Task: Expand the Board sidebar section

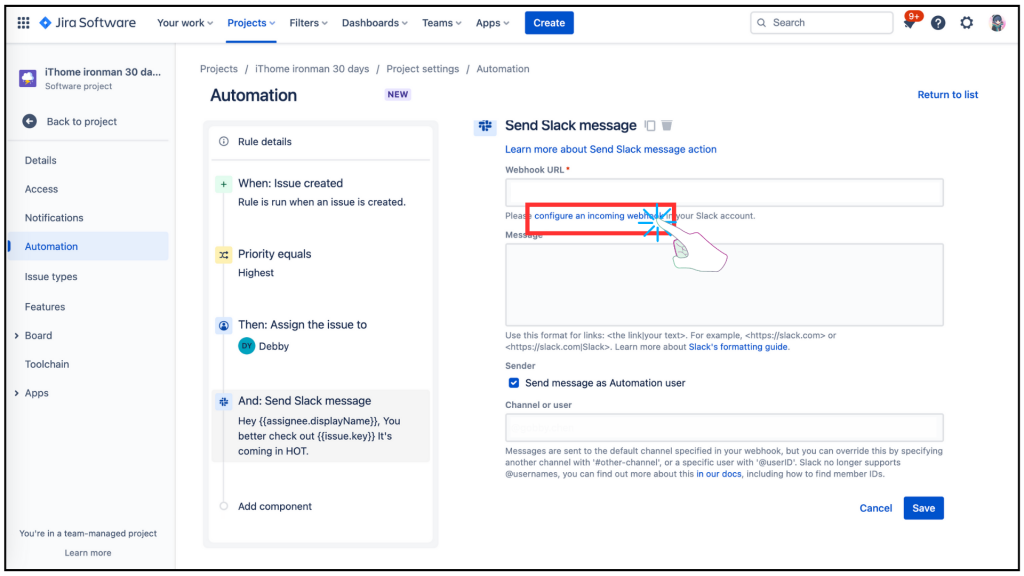Action: (x=16, y=336)
